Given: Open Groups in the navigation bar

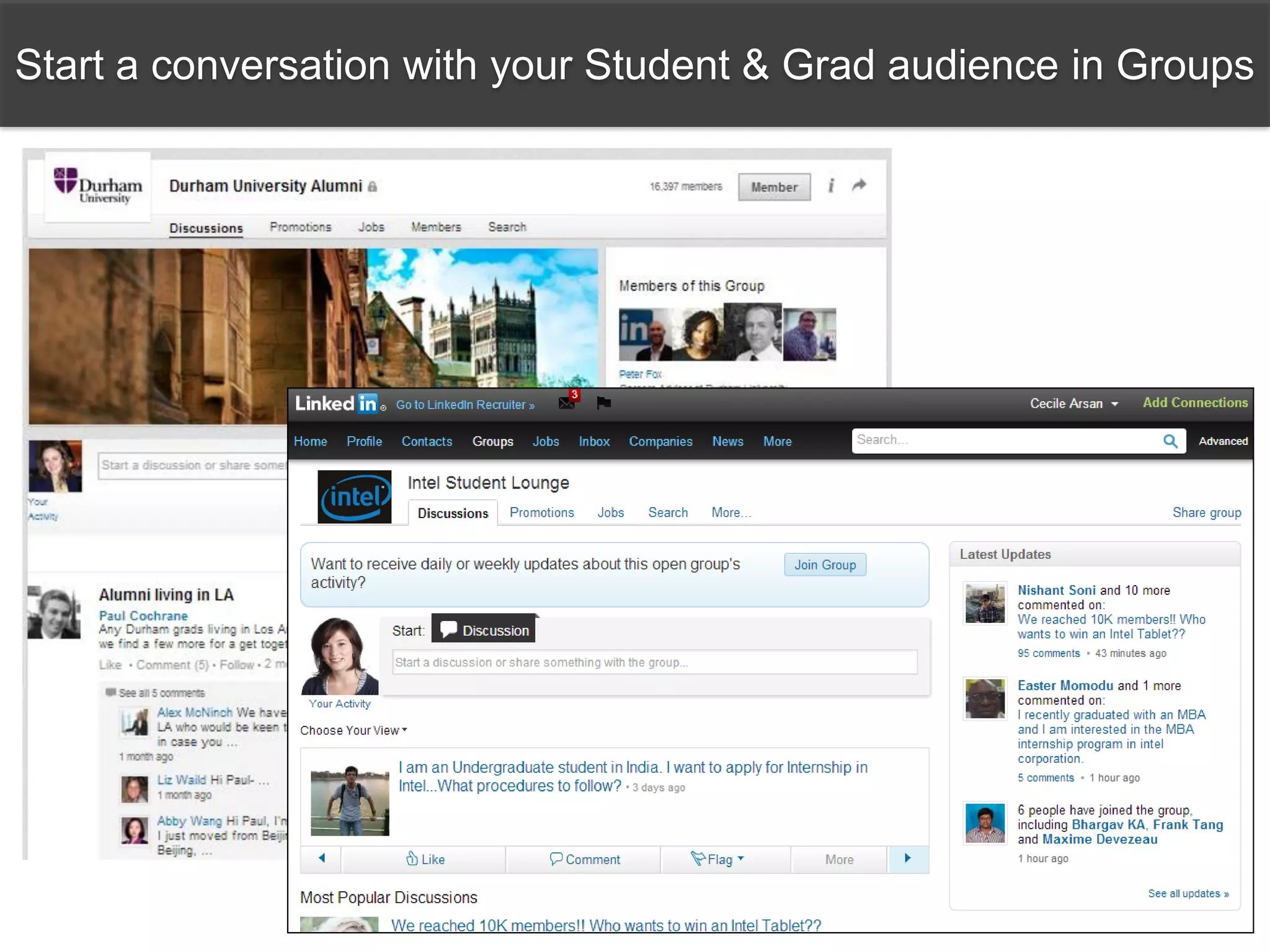Looking at the screenshot, I should tap(492, 441).
